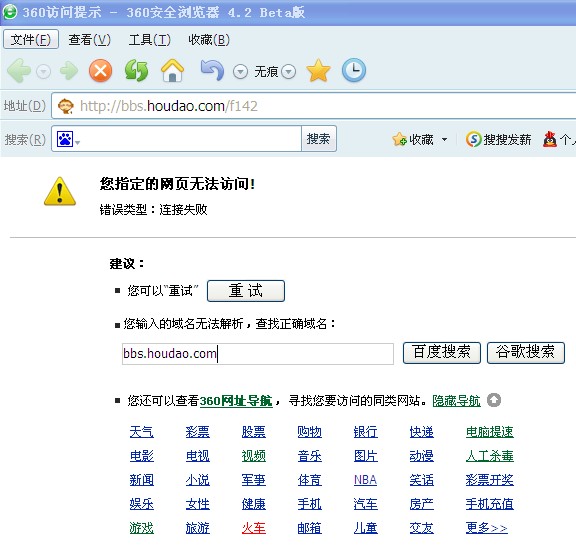Open the 军事 link
The width and height of the screenshot is (576, 547).
[x=253, y=480]
